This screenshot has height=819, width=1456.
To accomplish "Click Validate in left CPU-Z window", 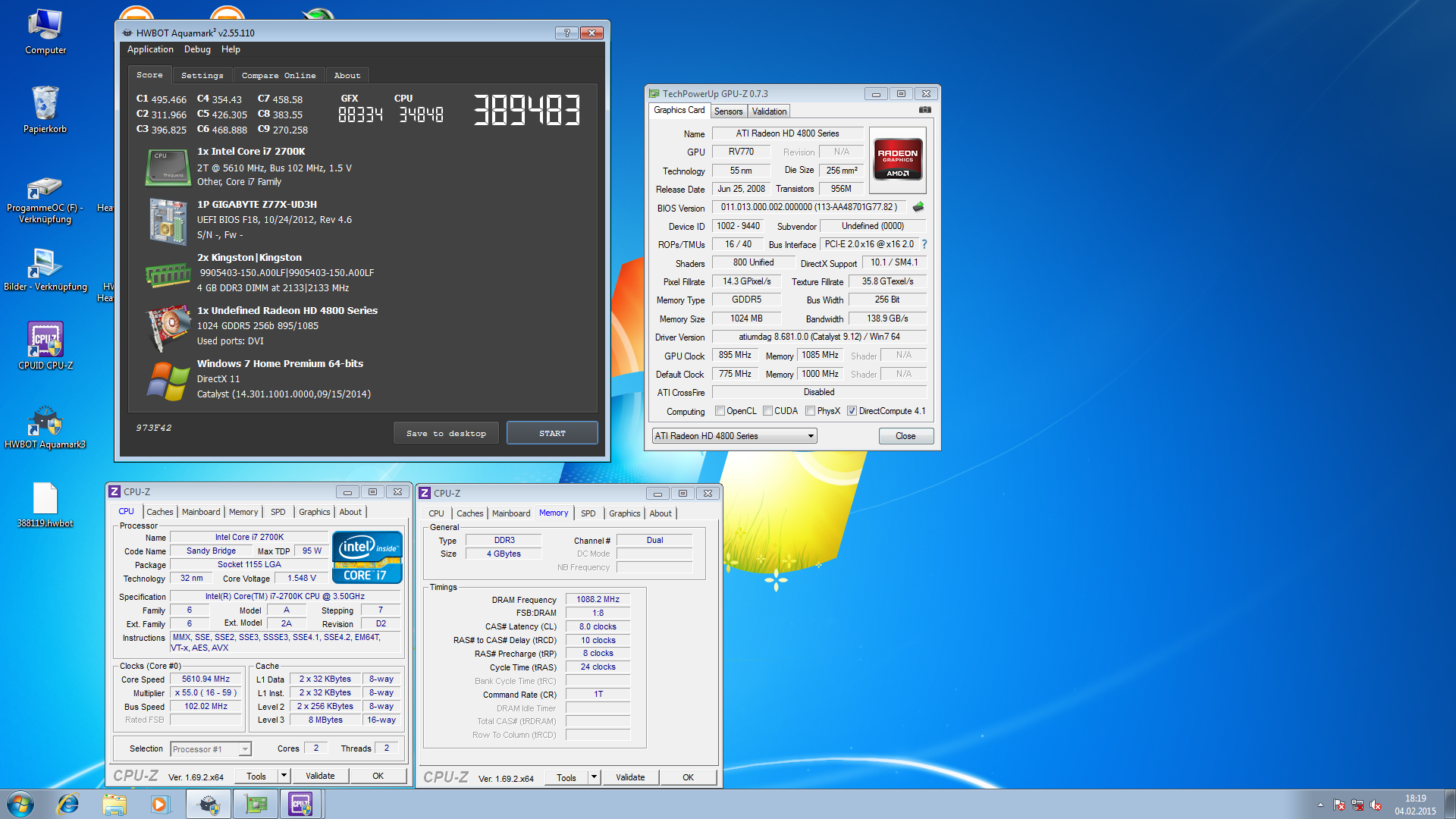I will pyautogui.click(x=320, y=776).
